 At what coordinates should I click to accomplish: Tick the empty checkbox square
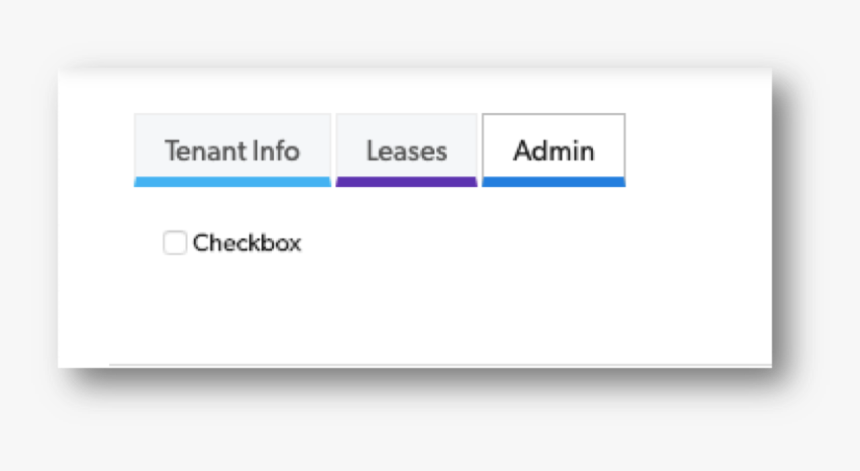175,243
